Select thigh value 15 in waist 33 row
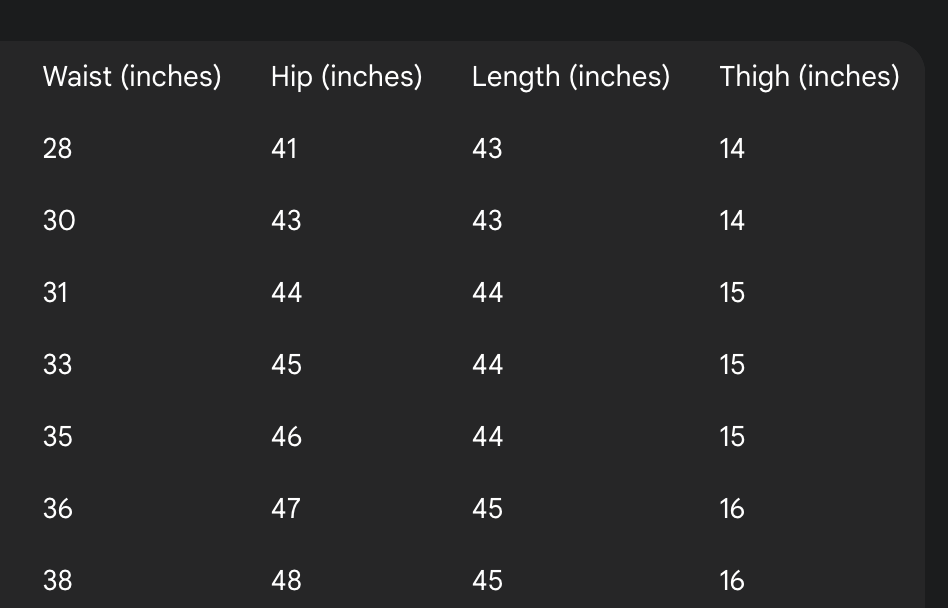948x608 pixels. coord(732,364)
